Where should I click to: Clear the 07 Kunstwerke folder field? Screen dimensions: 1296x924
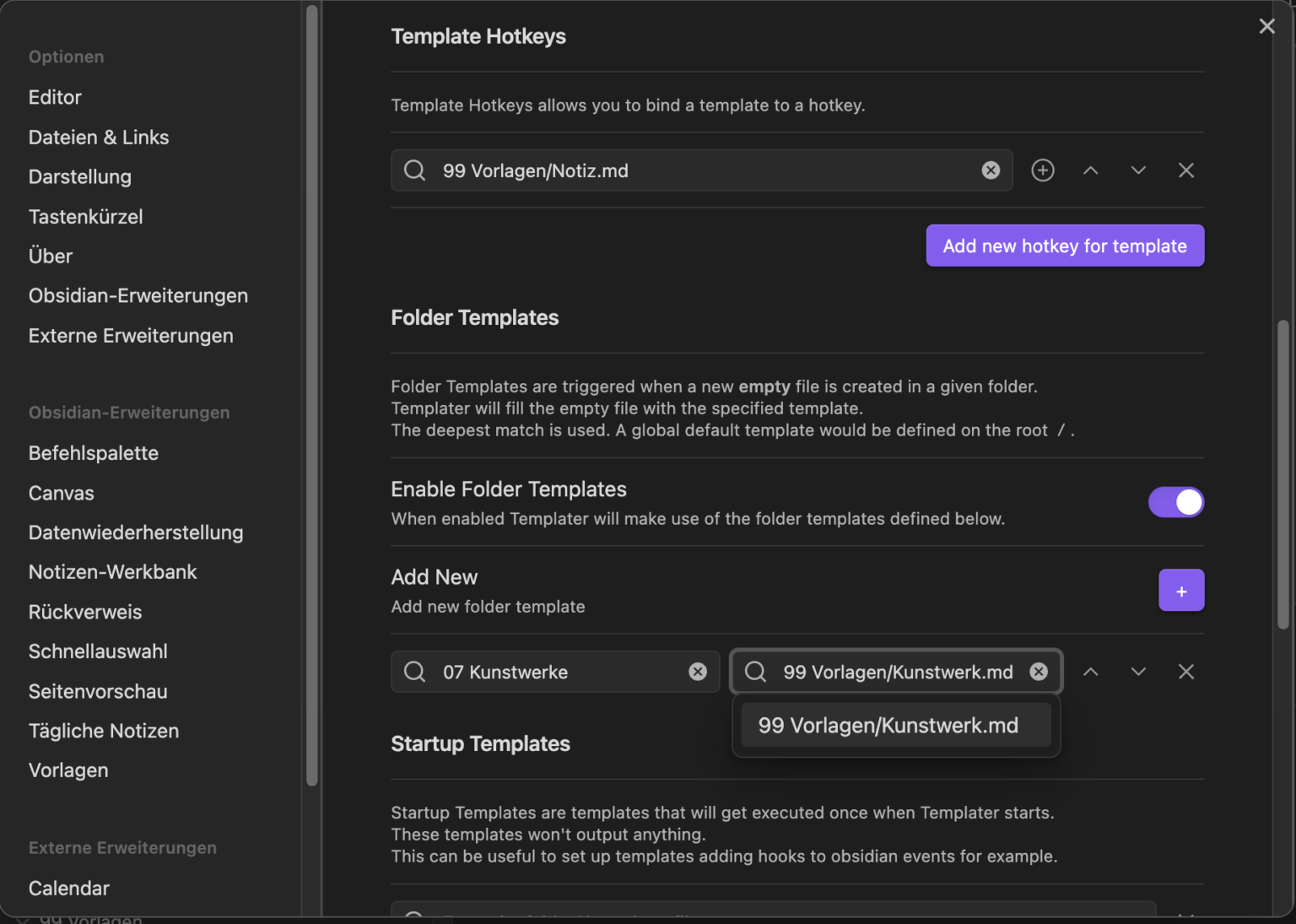(x=698, y=672)
